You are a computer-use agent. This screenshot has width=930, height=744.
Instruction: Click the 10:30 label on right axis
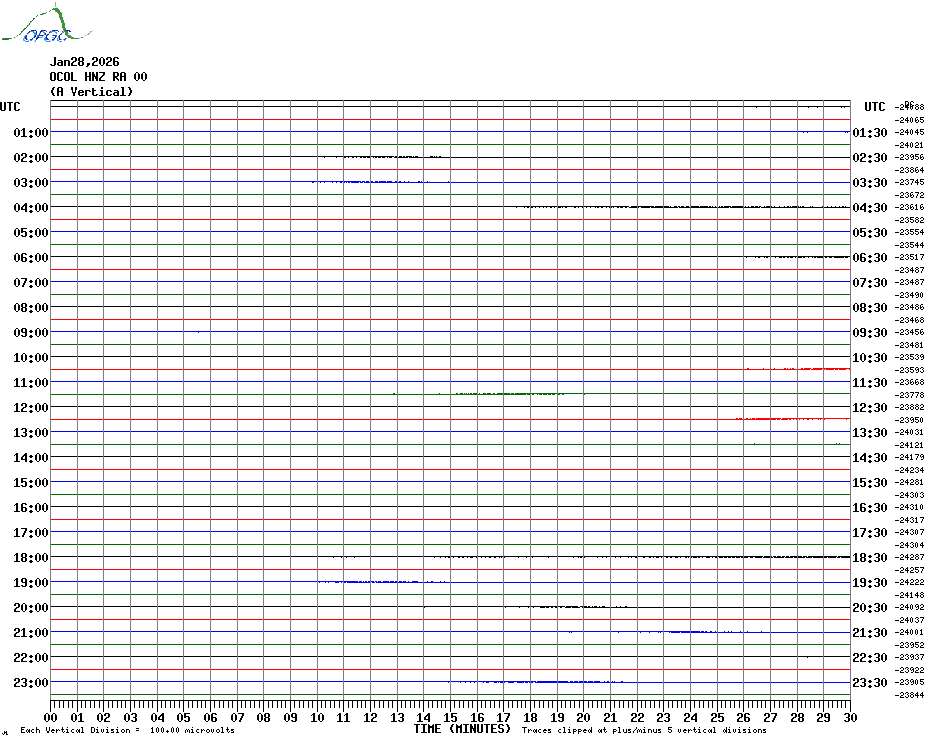pos(869,358)
